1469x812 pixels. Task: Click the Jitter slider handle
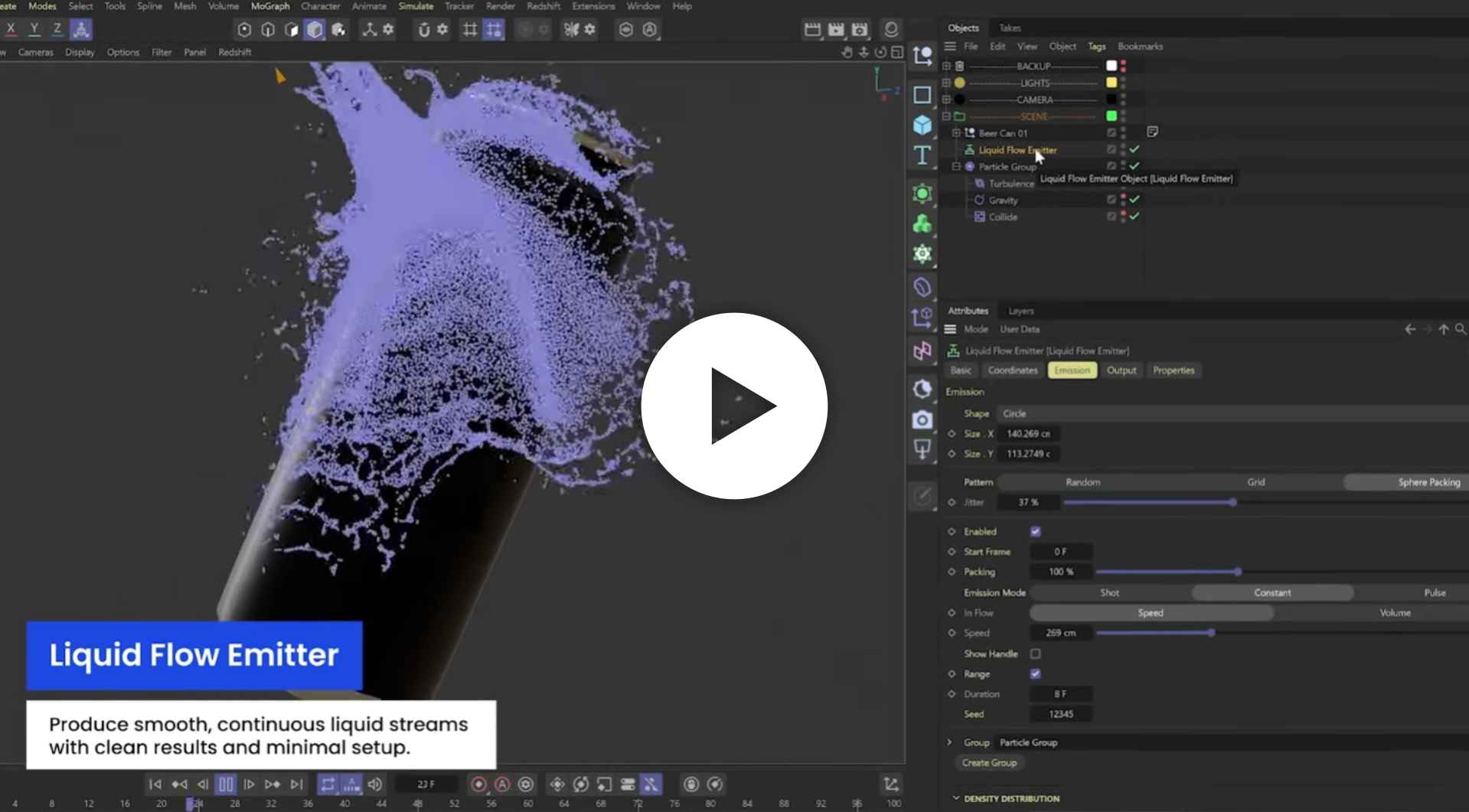[1232, 503]
